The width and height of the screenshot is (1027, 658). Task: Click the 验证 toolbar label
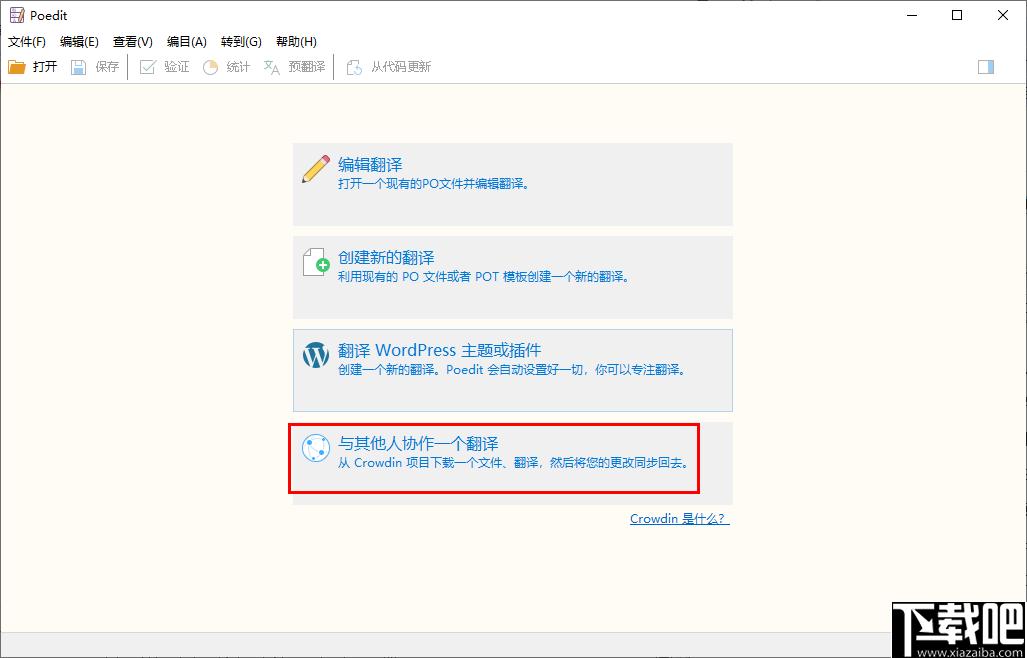pyautogui.click(x=177, y=67)
